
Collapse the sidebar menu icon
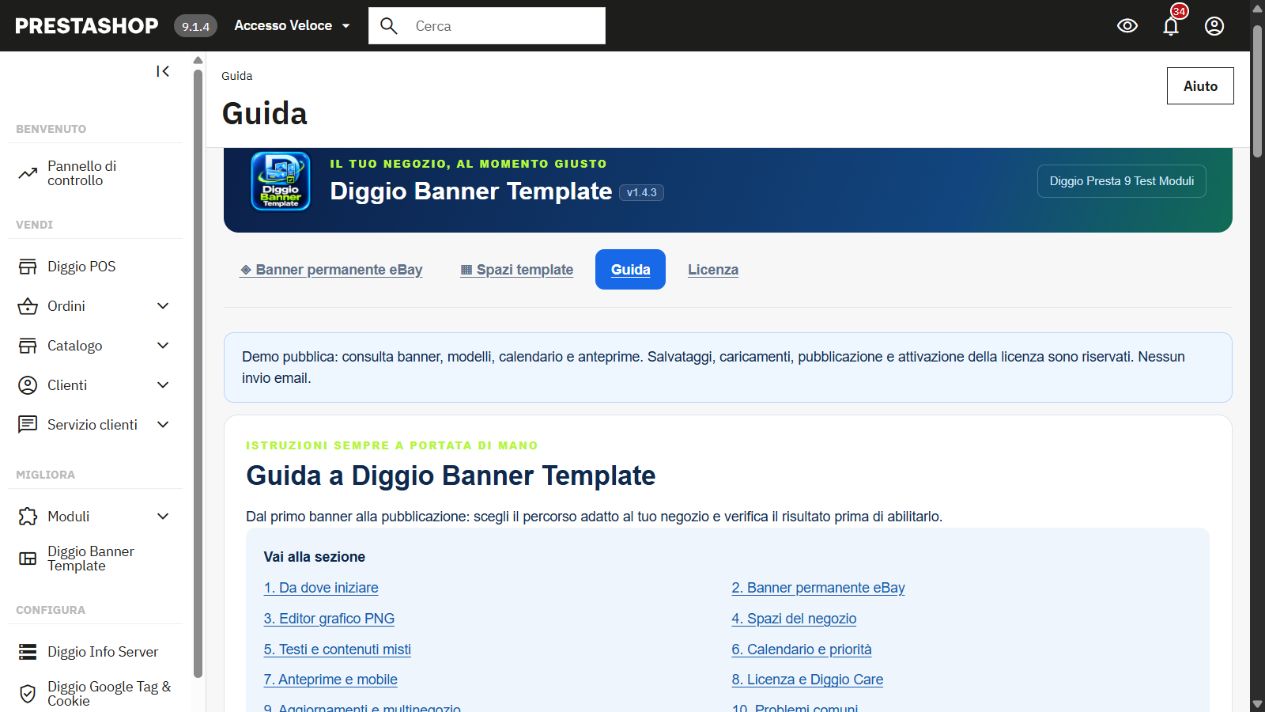[x=163, y=71]
